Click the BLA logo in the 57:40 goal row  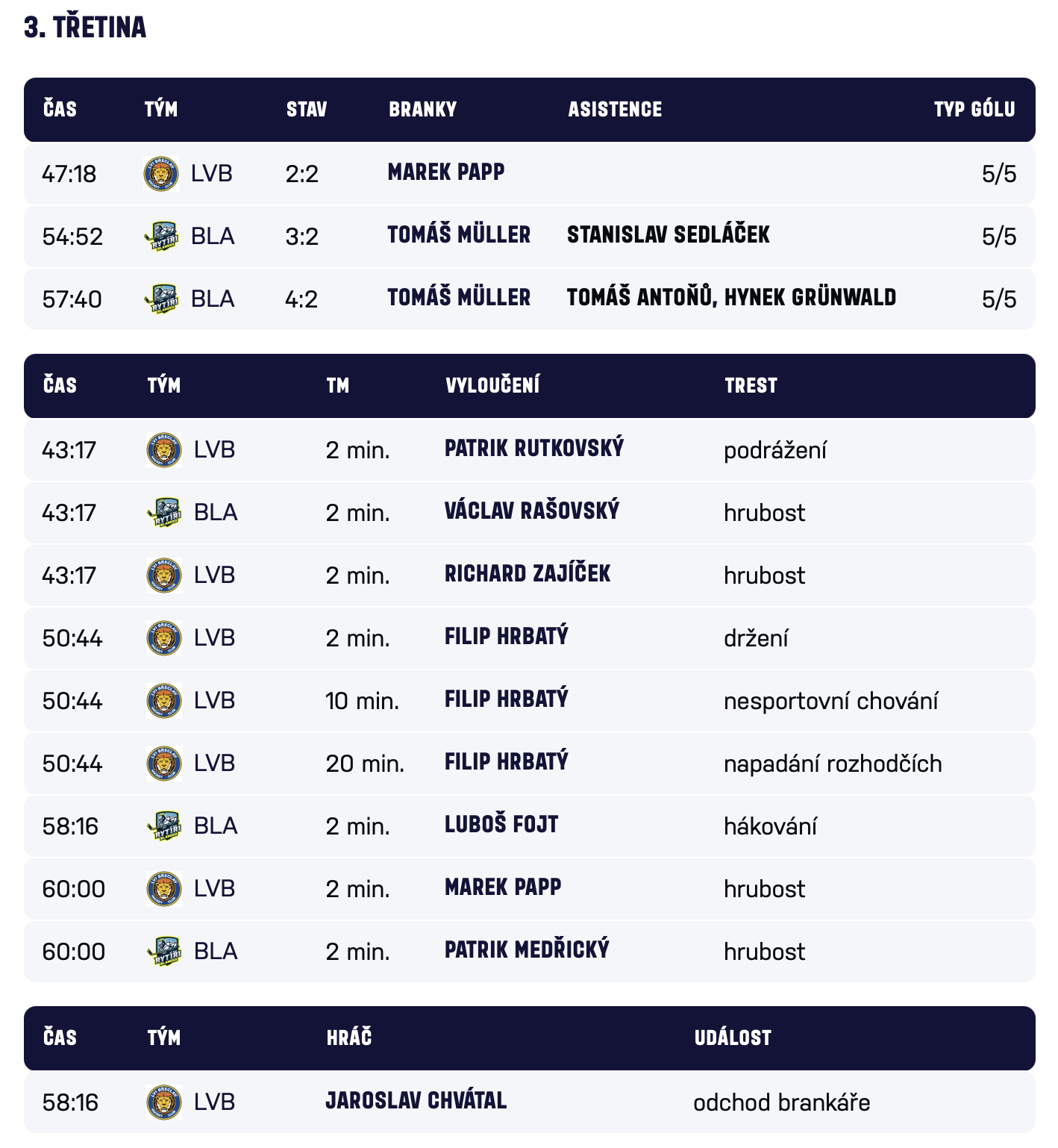tap(161, 299)
